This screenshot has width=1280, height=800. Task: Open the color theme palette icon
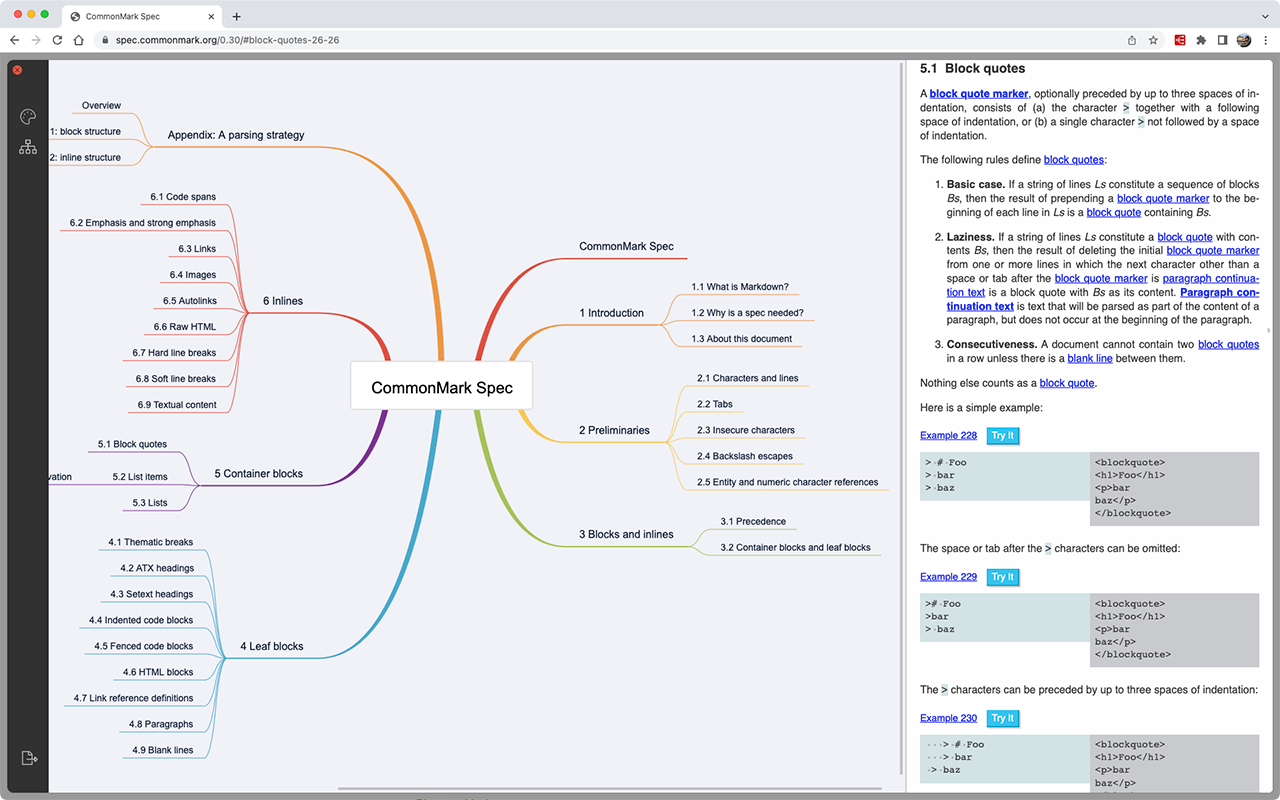(28, 117)
